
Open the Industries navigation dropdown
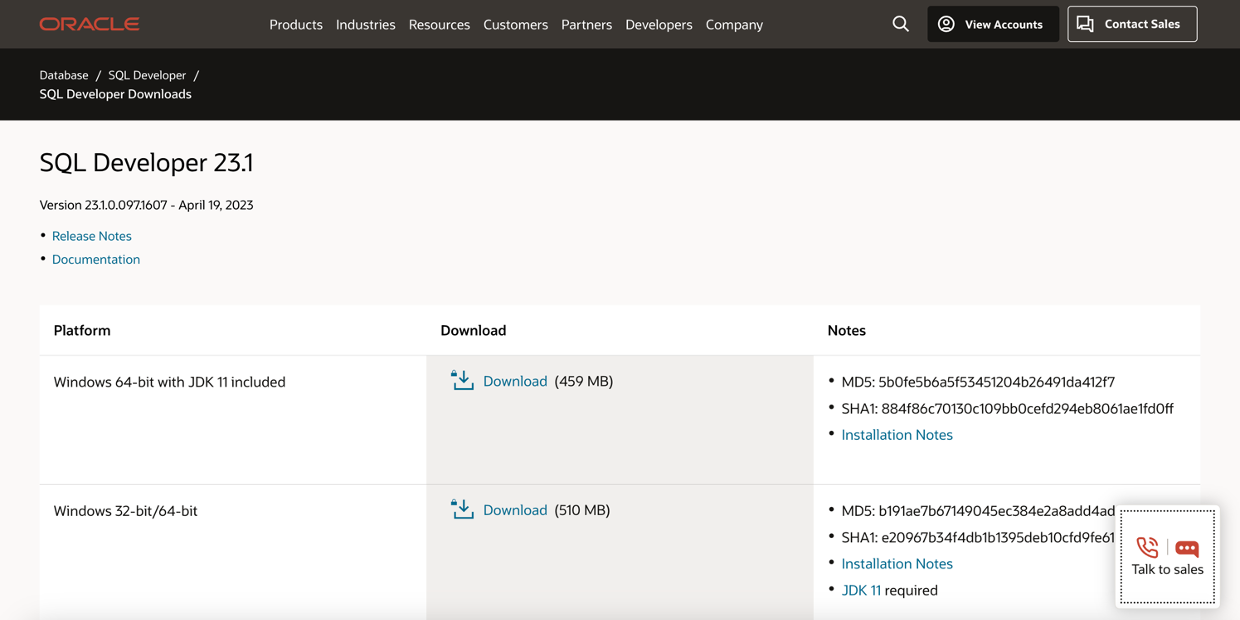366,24
